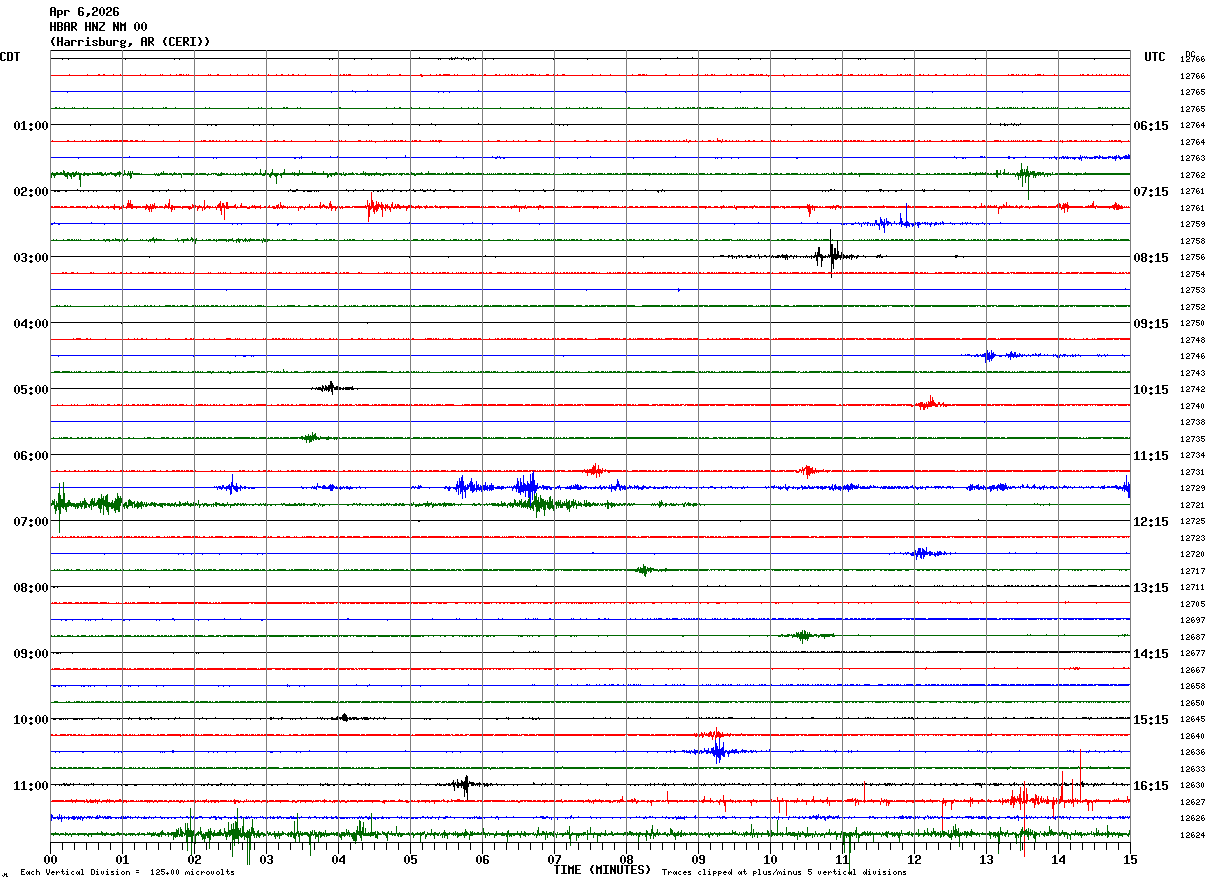Click minute label 11 on bottom axis

click(842, 859)
